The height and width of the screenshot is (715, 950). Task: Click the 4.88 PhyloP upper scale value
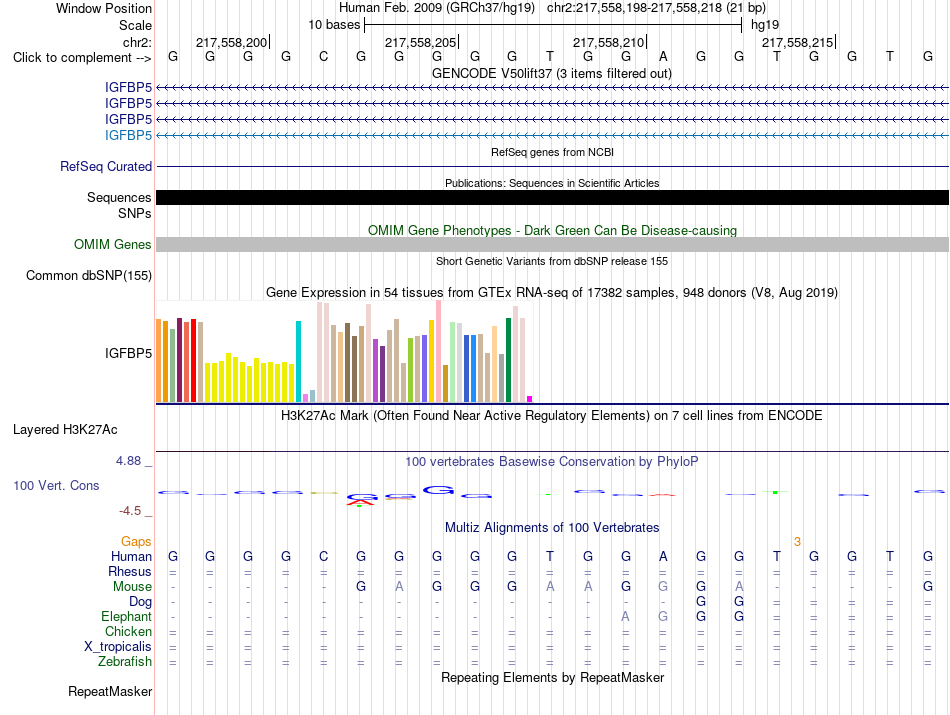(x=128, y=461)
